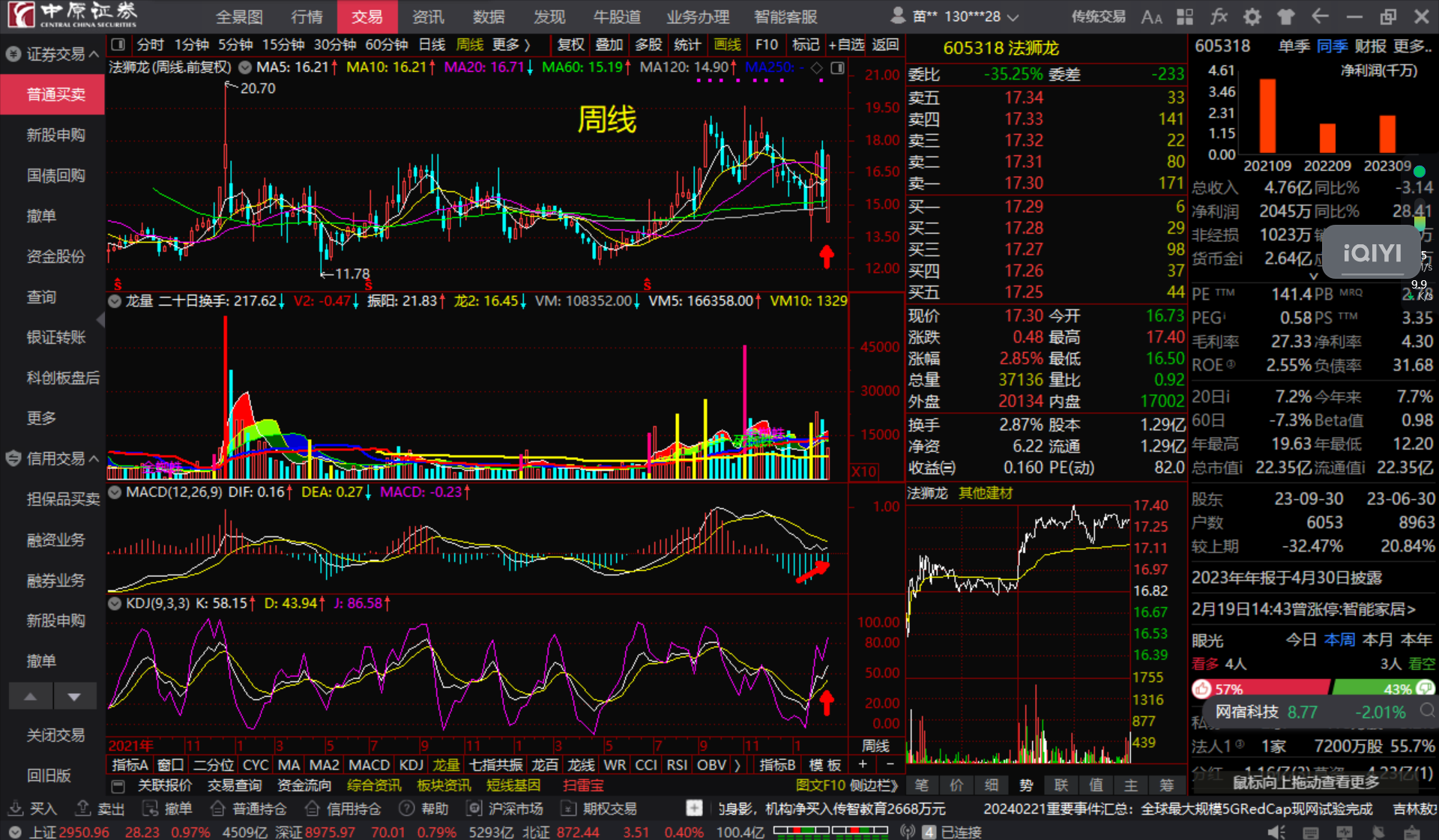Click the 买入 buy icon in bottom toolbar

tap(16, 809)
